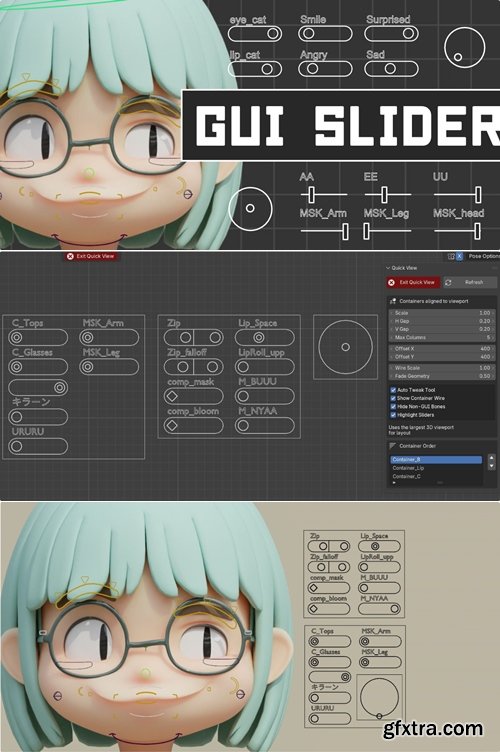Click the Wire Scale slider field
500x752 pixels.
coord(442,368)
